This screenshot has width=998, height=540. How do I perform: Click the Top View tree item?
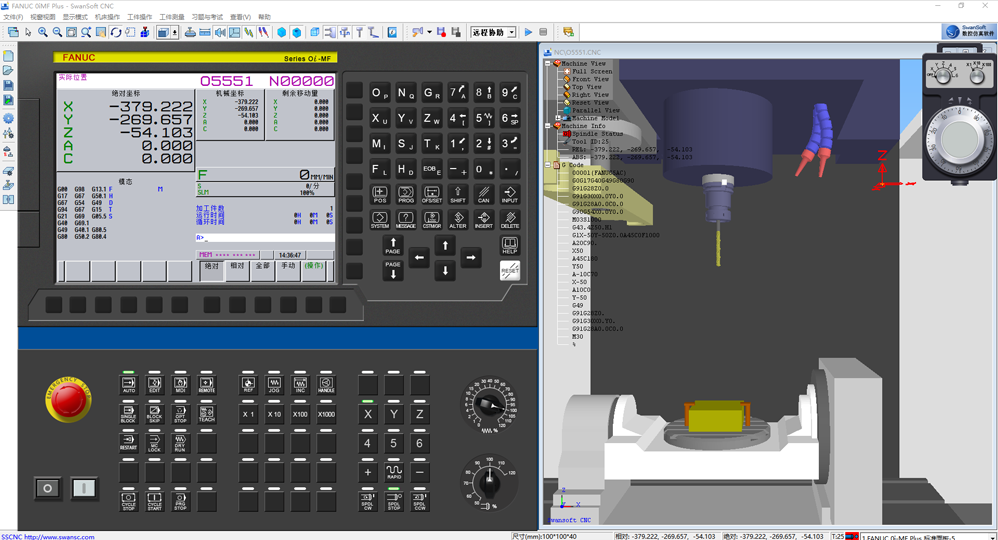click(586, 87)
